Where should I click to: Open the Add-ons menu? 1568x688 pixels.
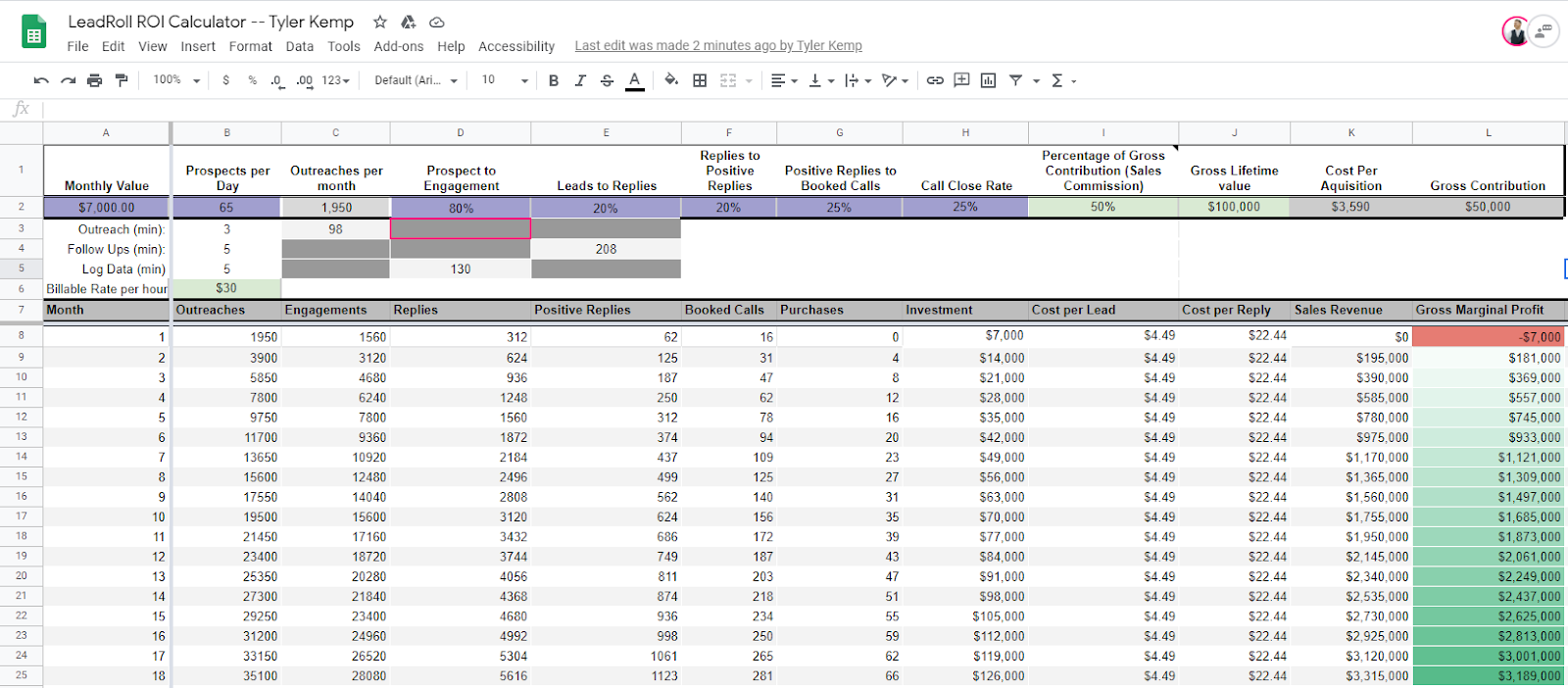[398, 46]
